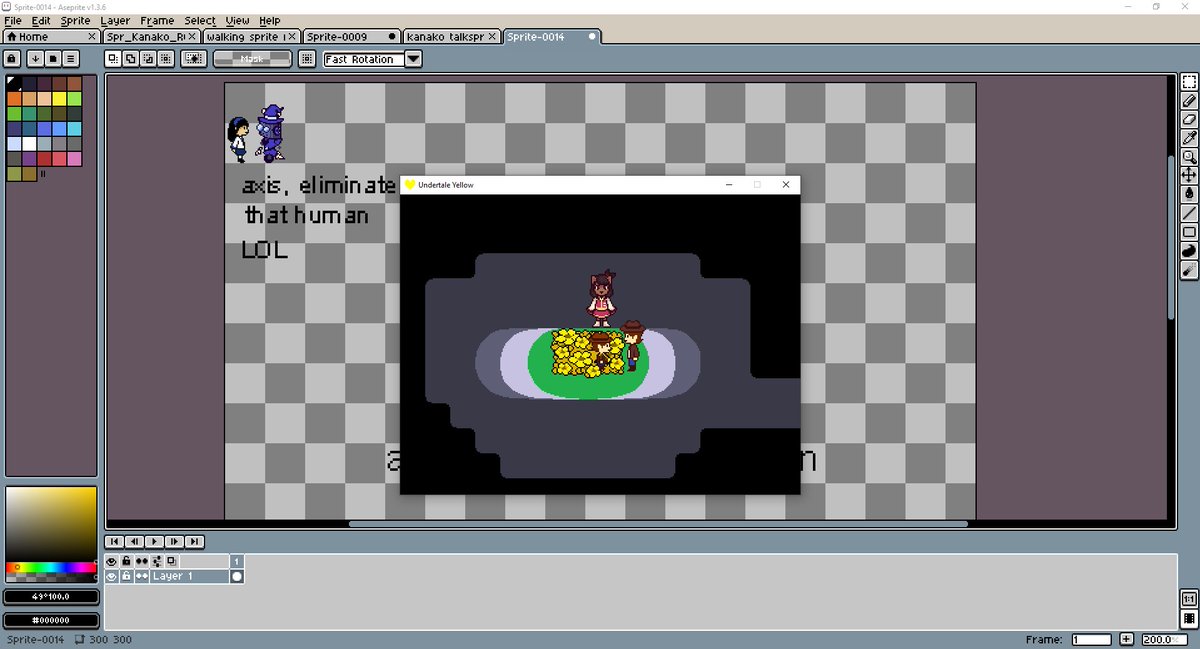Open the Sprite menu
This screenshot has height=649, width=1200.
75,20
